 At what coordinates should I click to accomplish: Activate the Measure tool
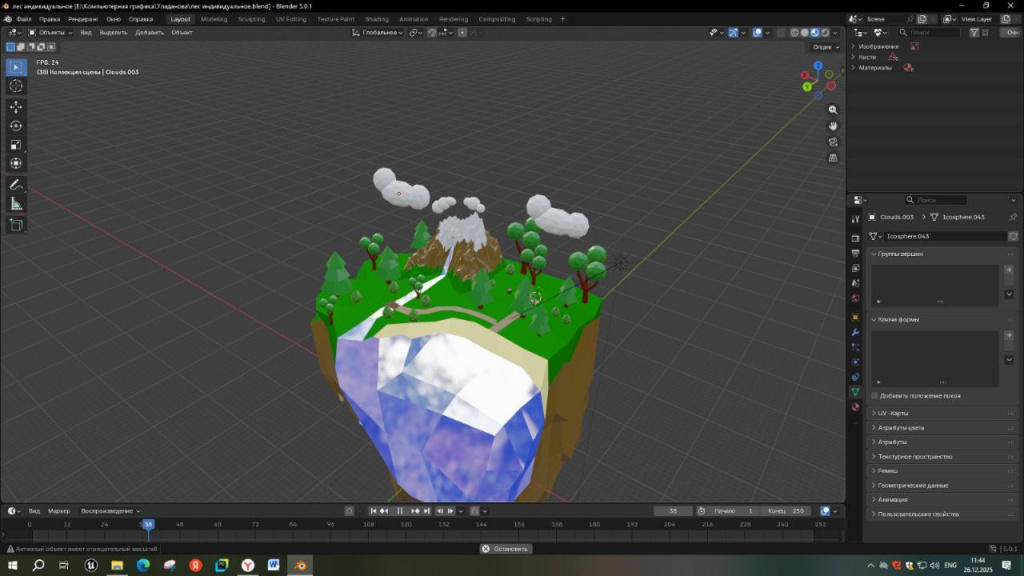(16, 204)
